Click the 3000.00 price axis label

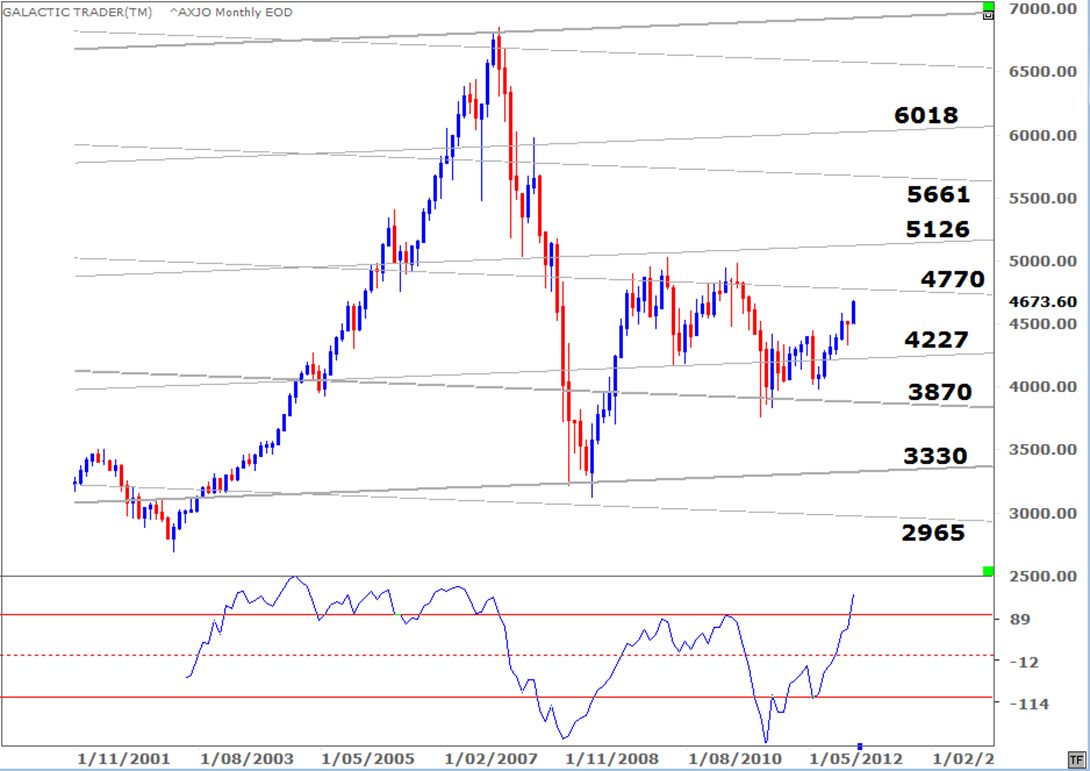point(1043,513)
